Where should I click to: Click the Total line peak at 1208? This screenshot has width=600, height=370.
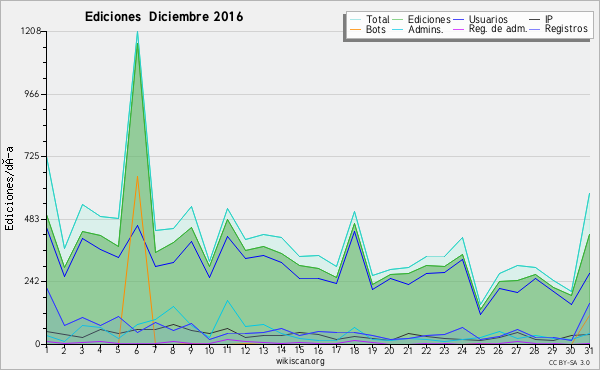pyautogui.click(x=137, y=32)
